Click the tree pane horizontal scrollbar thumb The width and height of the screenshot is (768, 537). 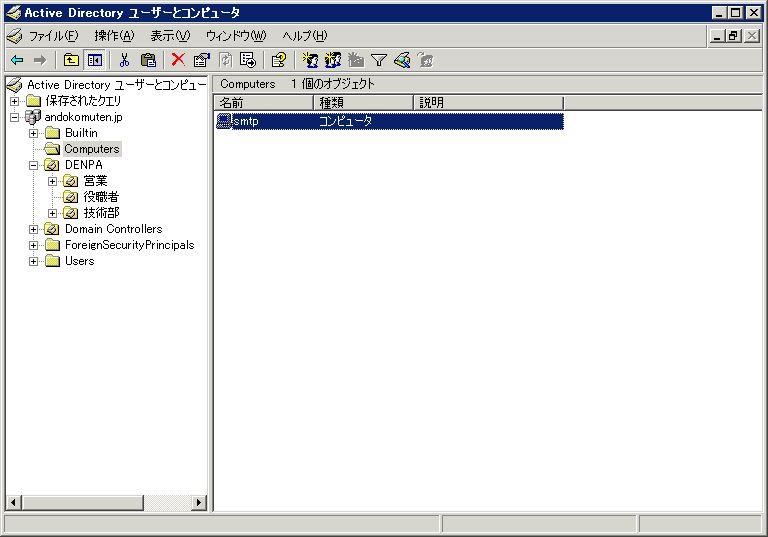pos(82,502)
